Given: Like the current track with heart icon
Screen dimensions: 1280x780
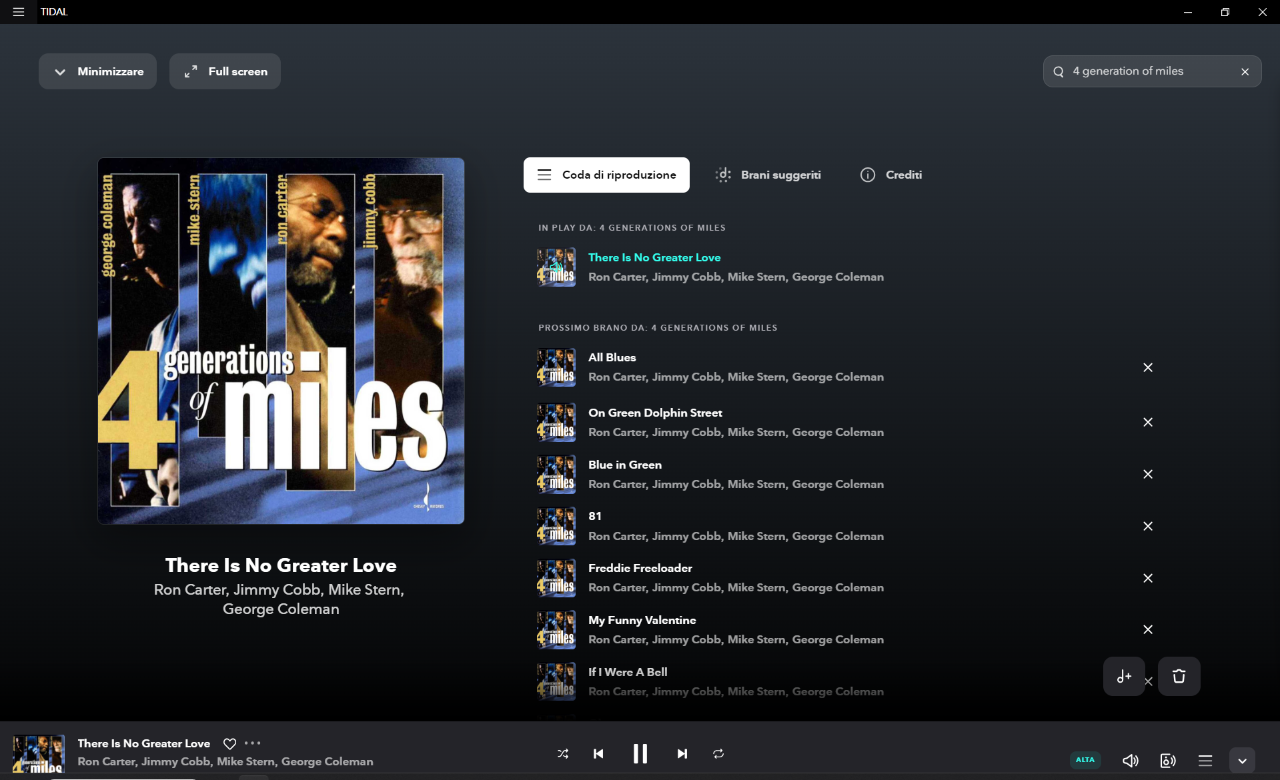Looking at the screenshot, I should [229, 744].
